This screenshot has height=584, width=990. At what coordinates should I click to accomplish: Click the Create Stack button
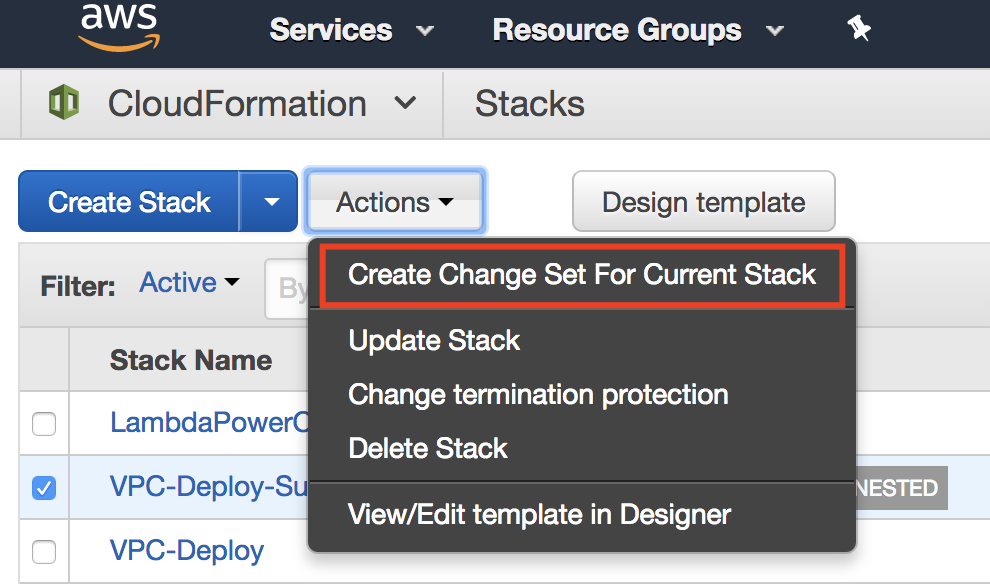tap(129, 202)
